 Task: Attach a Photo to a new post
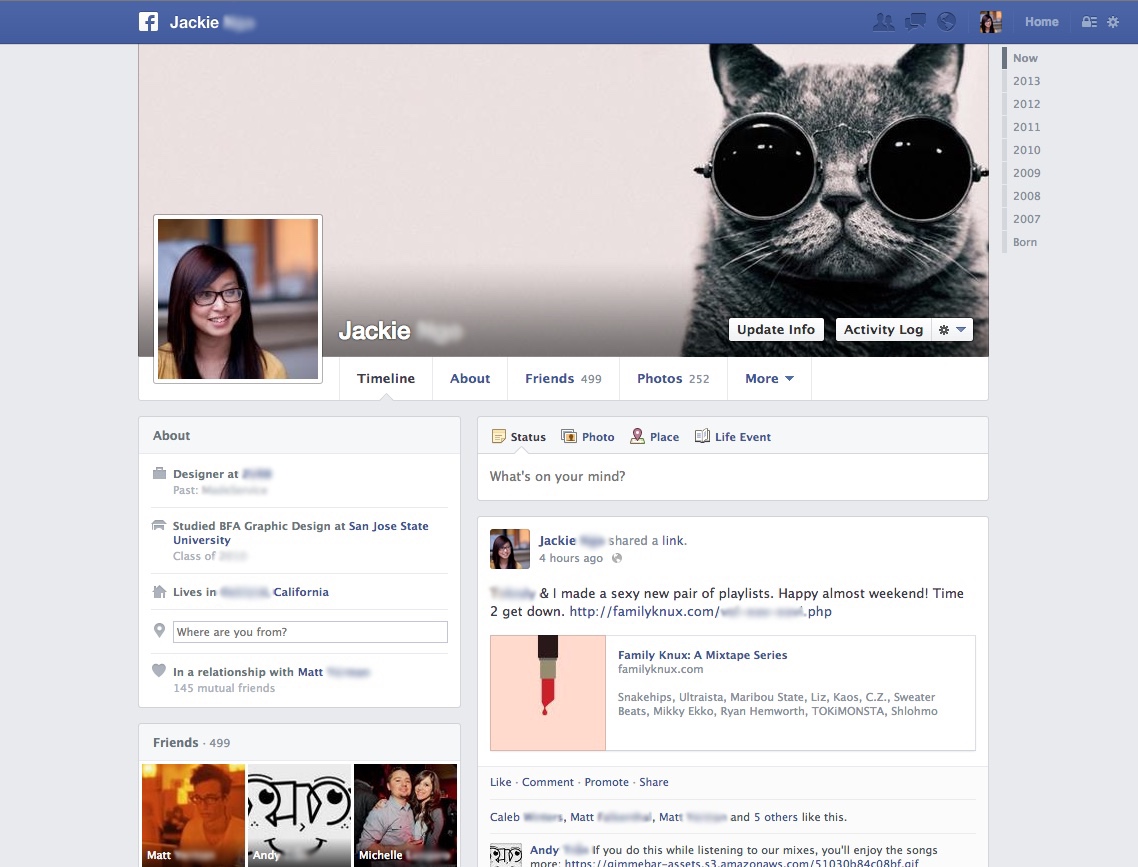click(588, 436)
